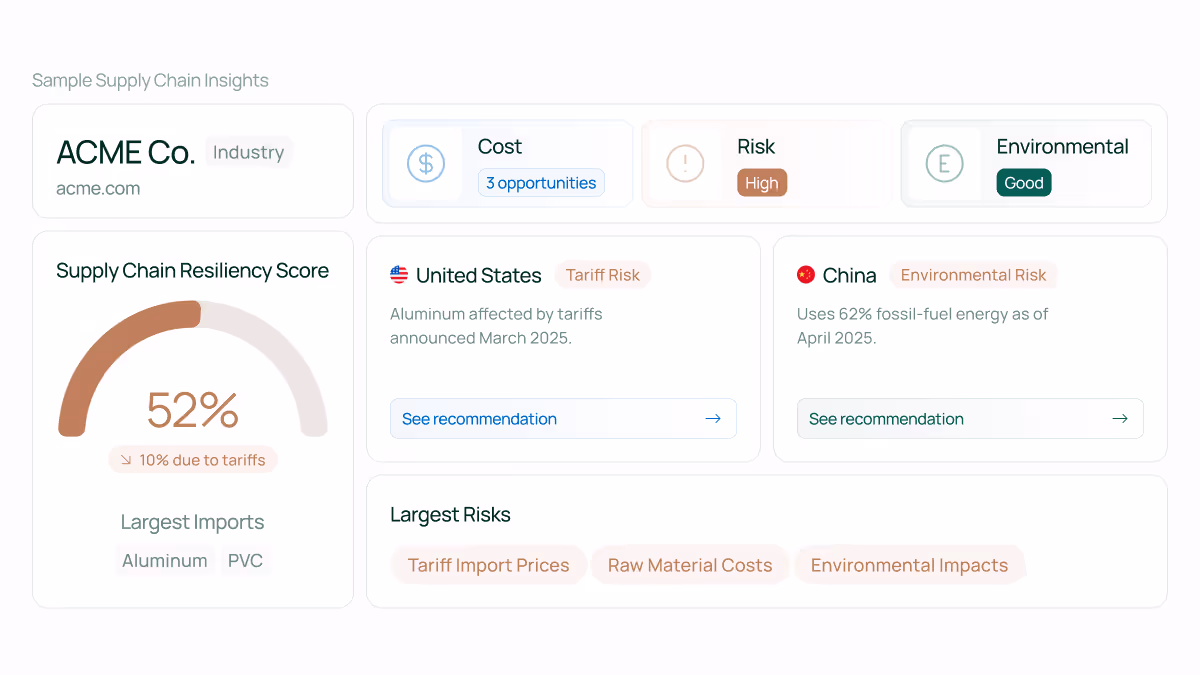Open the acme.com link

(98, 188)
